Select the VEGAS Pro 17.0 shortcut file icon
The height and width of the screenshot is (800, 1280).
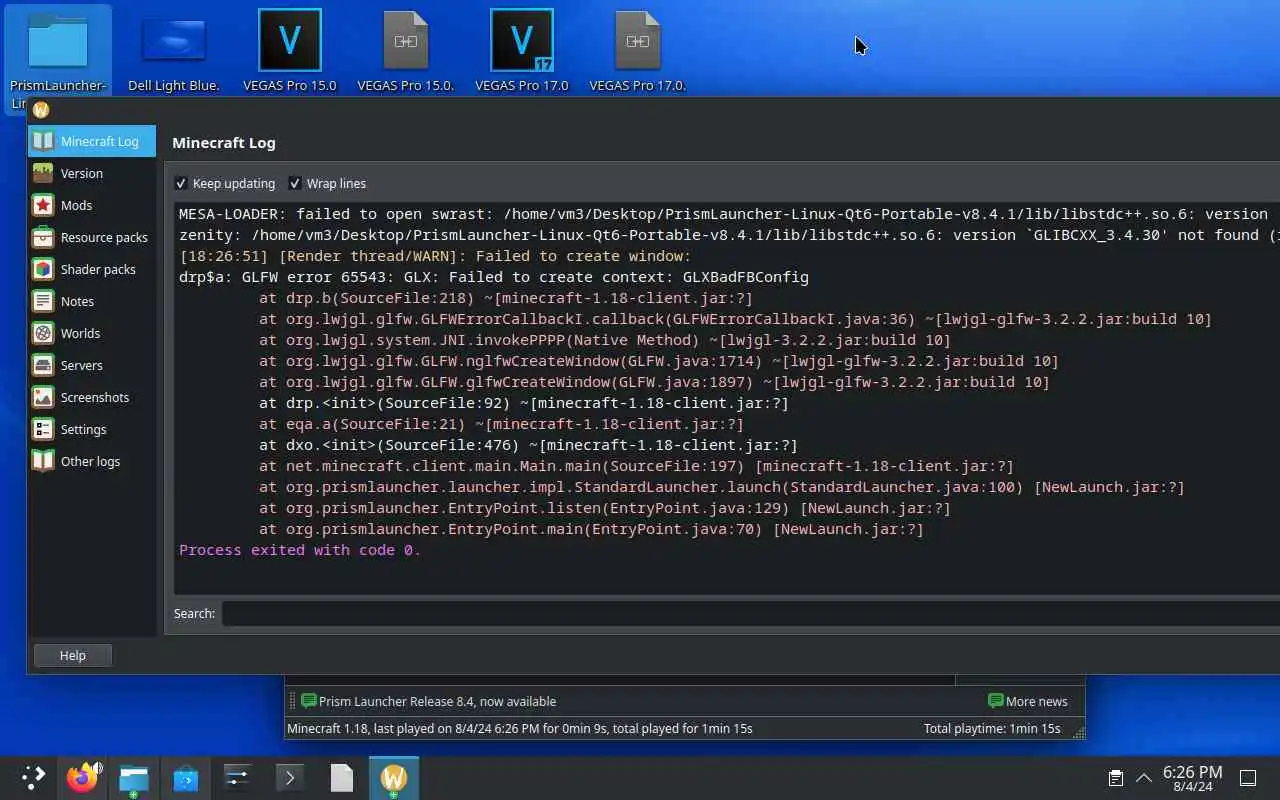(x=638, y=52)
